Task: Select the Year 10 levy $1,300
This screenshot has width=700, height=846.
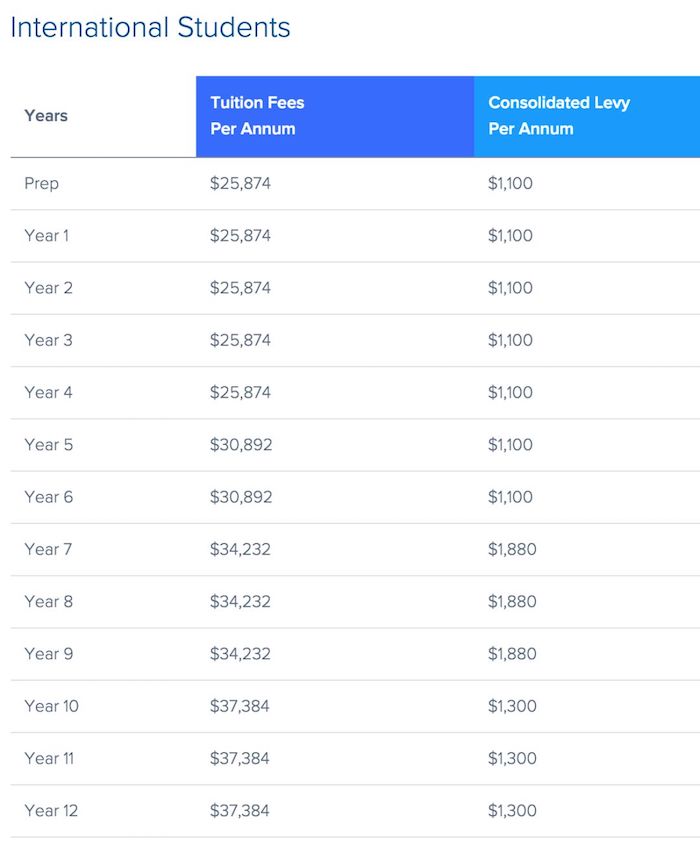Action: (512, 706)
